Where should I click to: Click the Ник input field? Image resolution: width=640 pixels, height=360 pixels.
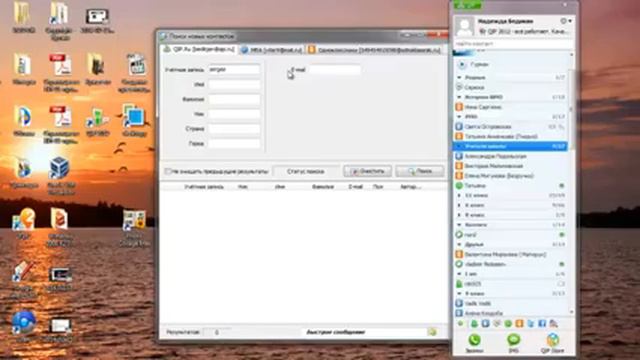point(234,114)
